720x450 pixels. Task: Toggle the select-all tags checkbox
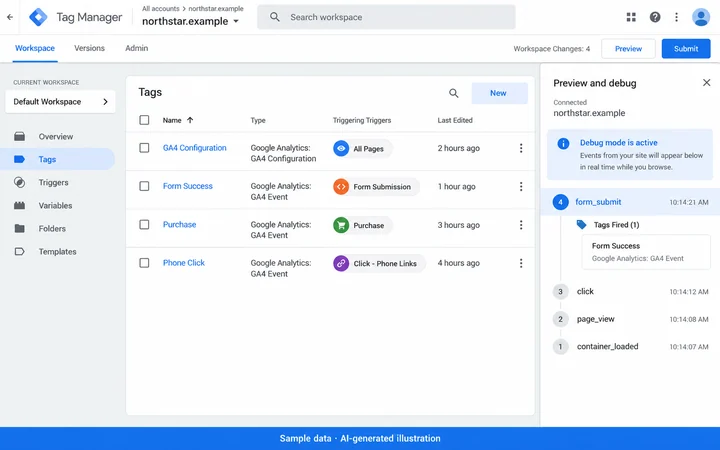point(144,120)
